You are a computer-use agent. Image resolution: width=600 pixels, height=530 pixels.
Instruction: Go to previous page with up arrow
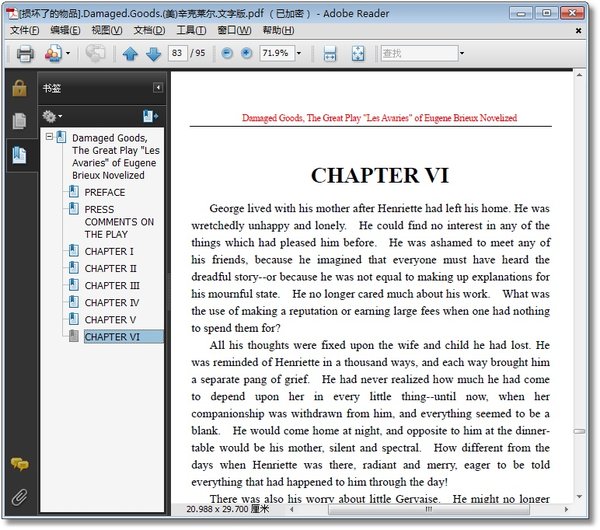[x=130, y=54]
